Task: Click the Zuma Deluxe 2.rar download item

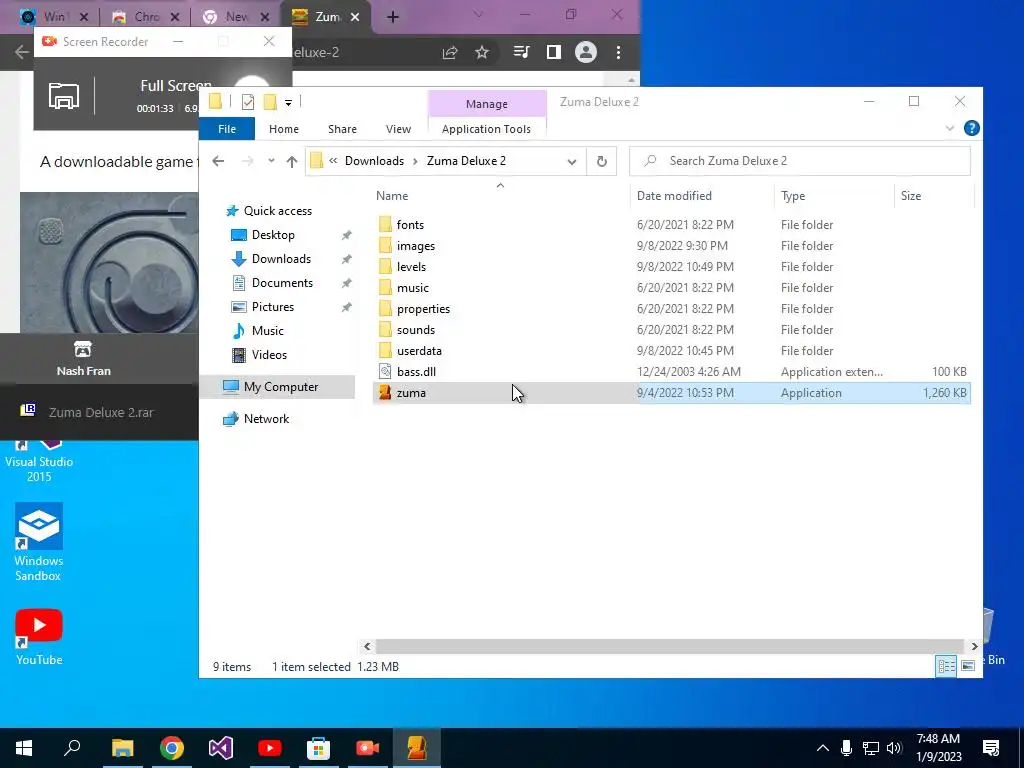Action: click(x=99, y=412)
